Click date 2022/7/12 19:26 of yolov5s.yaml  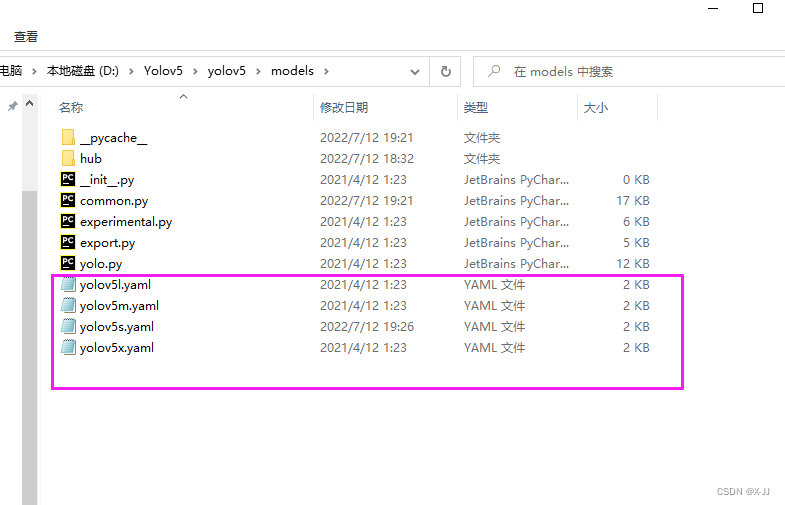pyautogui.click(x=367, y=327)
